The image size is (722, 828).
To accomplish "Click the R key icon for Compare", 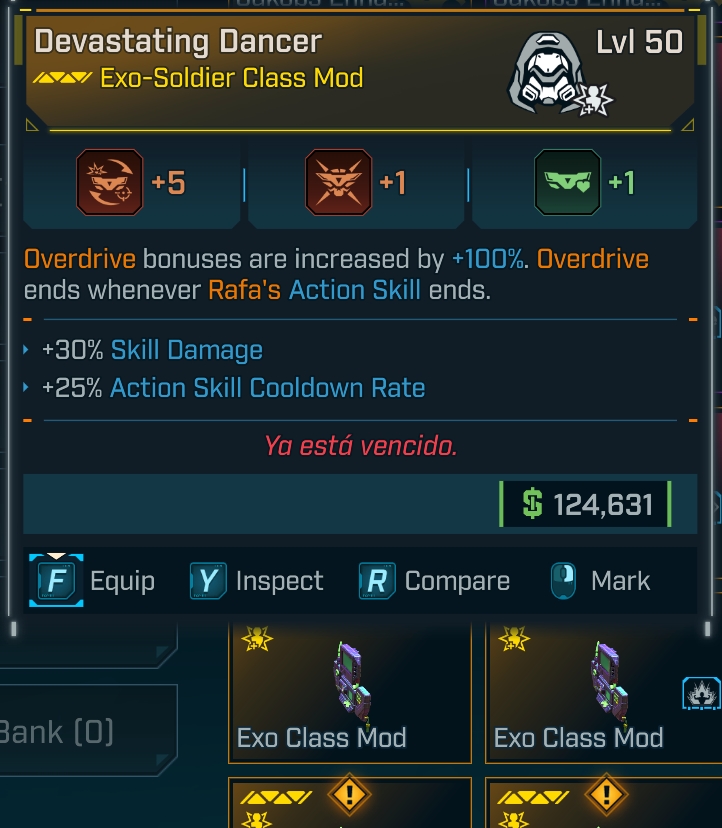I will 377,581.
